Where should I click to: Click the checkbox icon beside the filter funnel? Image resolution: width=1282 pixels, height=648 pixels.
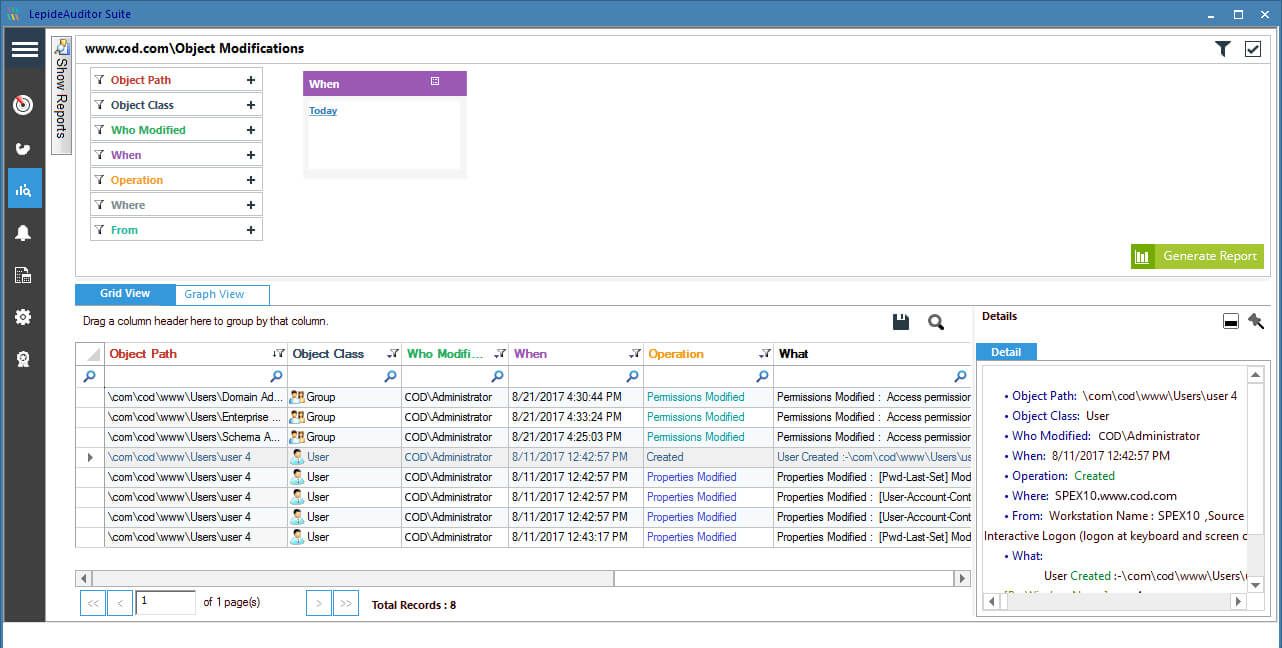point(1253,47)
